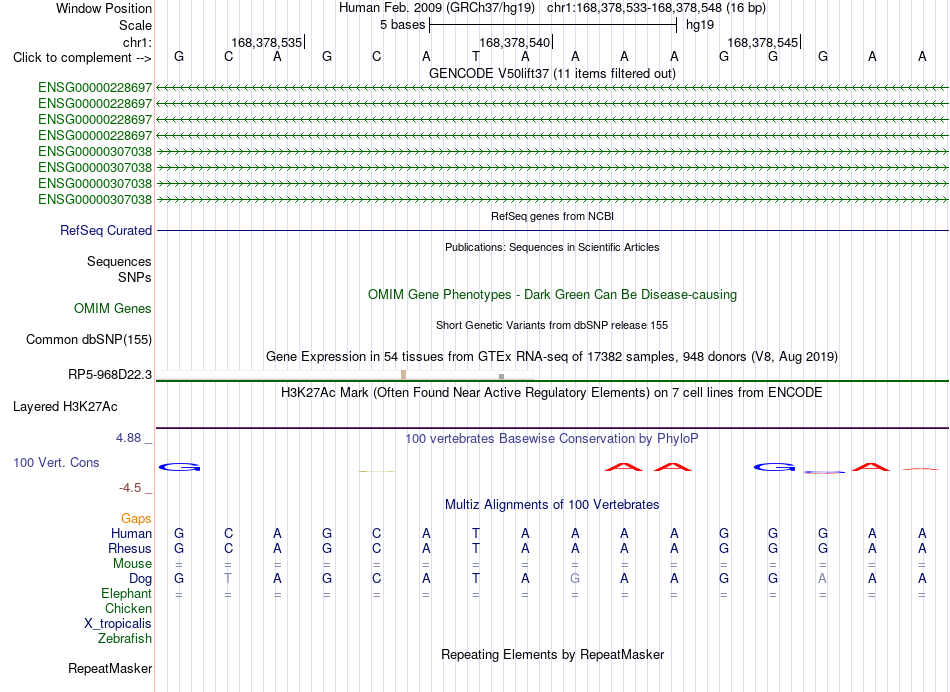The width and height of the screenshot is (950, 692).
Task: Click the Sequences track label
Action: (119, 261)
